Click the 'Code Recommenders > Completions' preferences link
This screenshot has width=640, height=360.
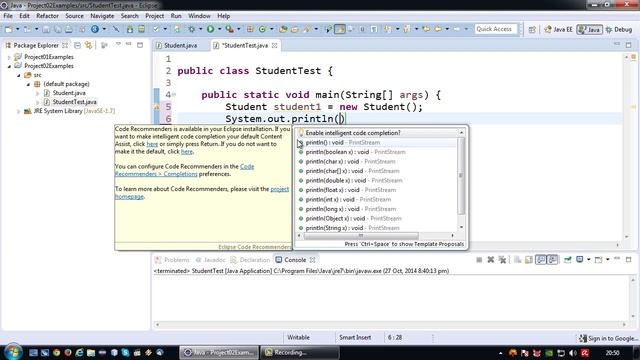click(x=184, y=170)
